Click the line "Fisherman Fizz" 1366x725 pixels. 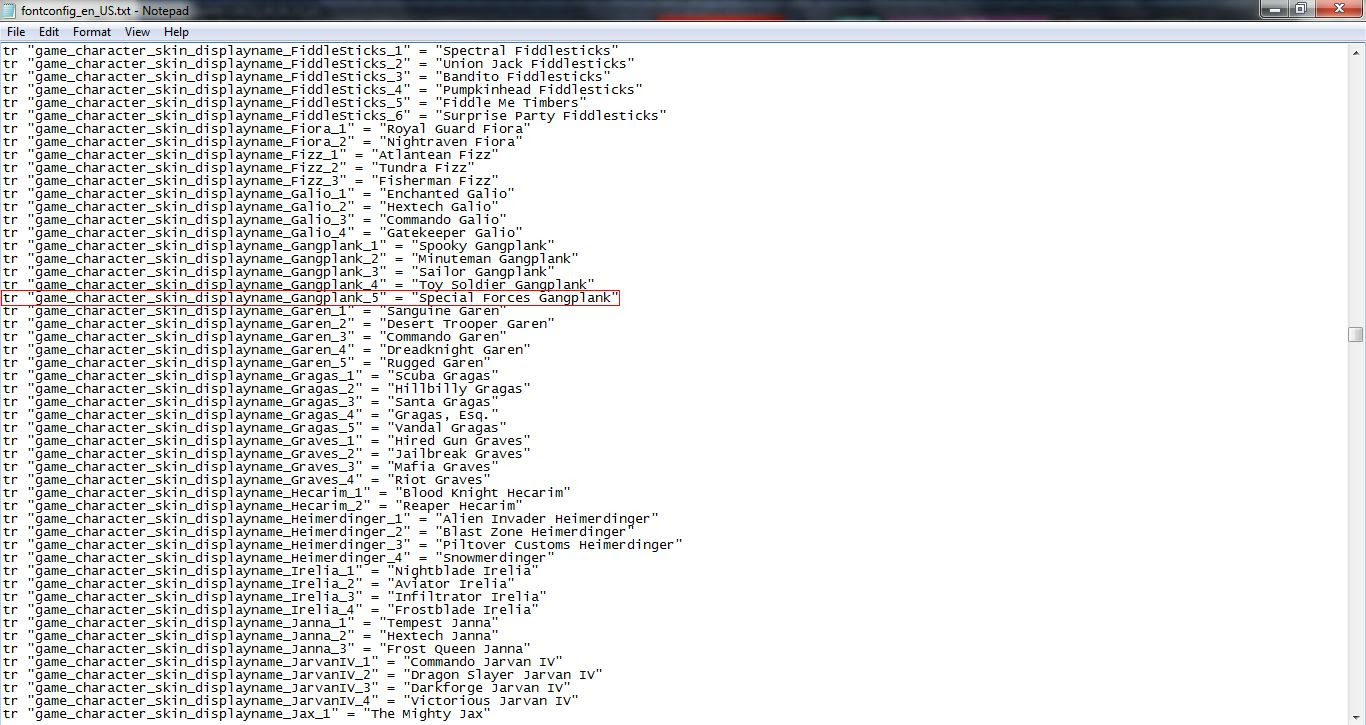point(251,180)
